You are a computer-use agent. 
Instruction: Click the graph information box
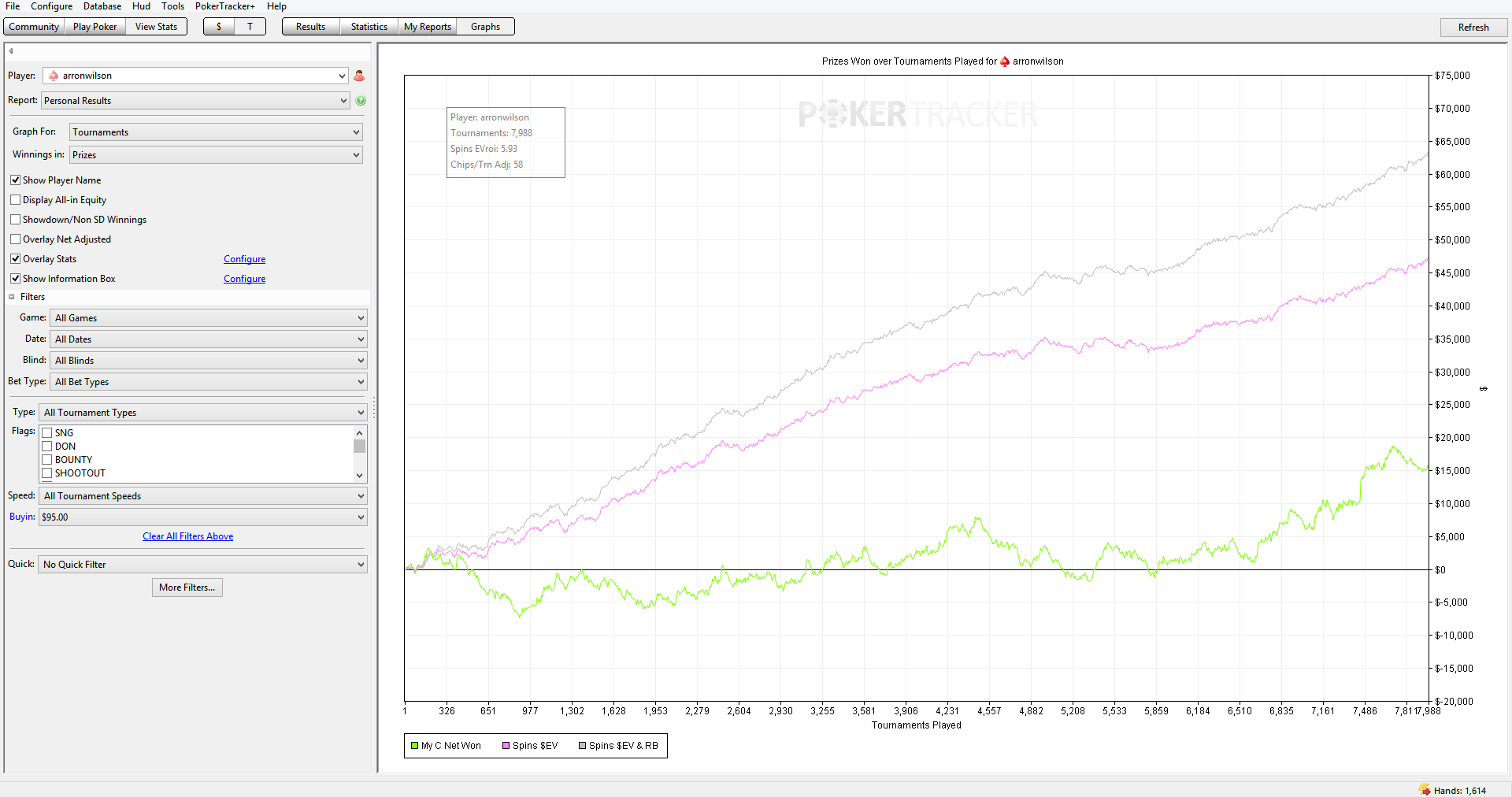pyautogui.click(x=506, y=143)
